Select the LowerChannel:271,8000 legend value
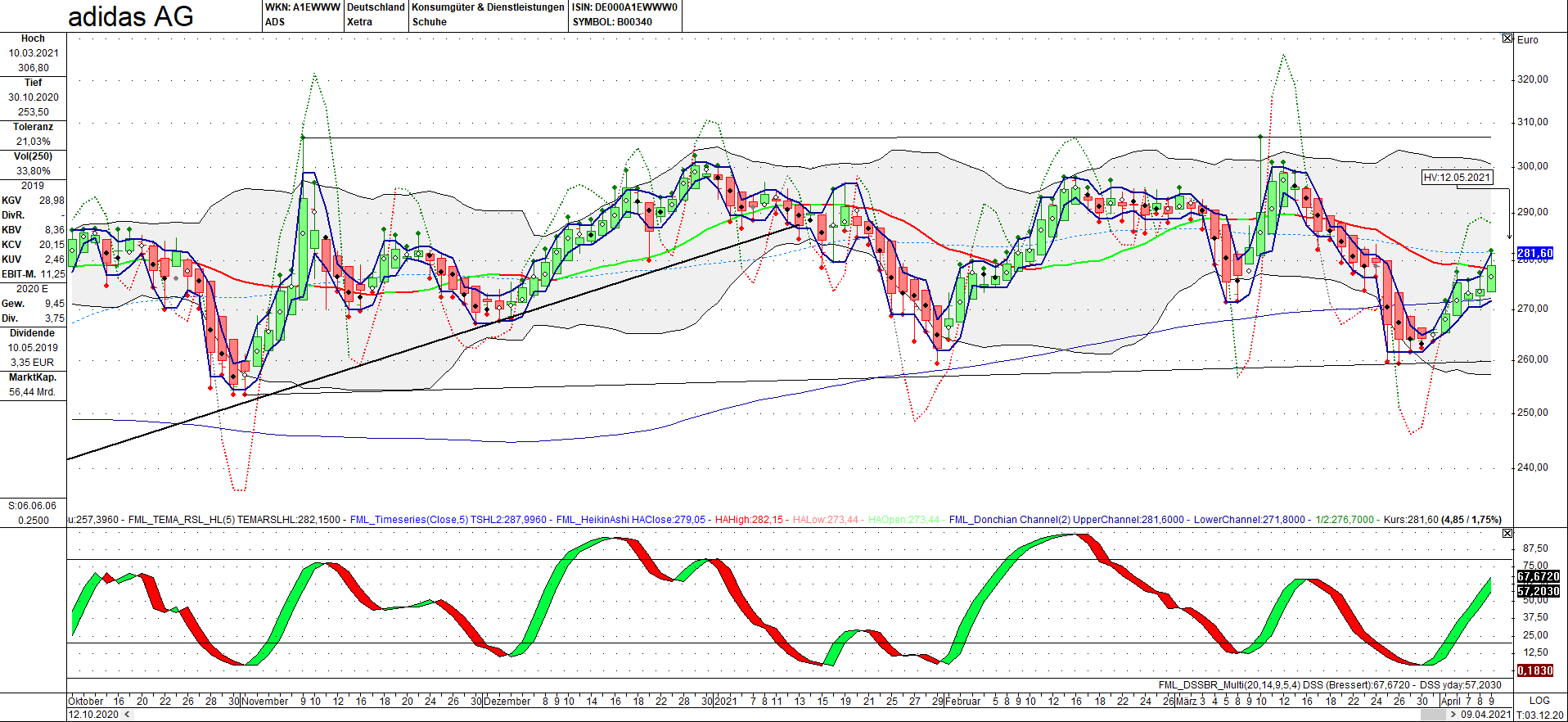This screenshot has width=1568, height=722. [1250, 520]
